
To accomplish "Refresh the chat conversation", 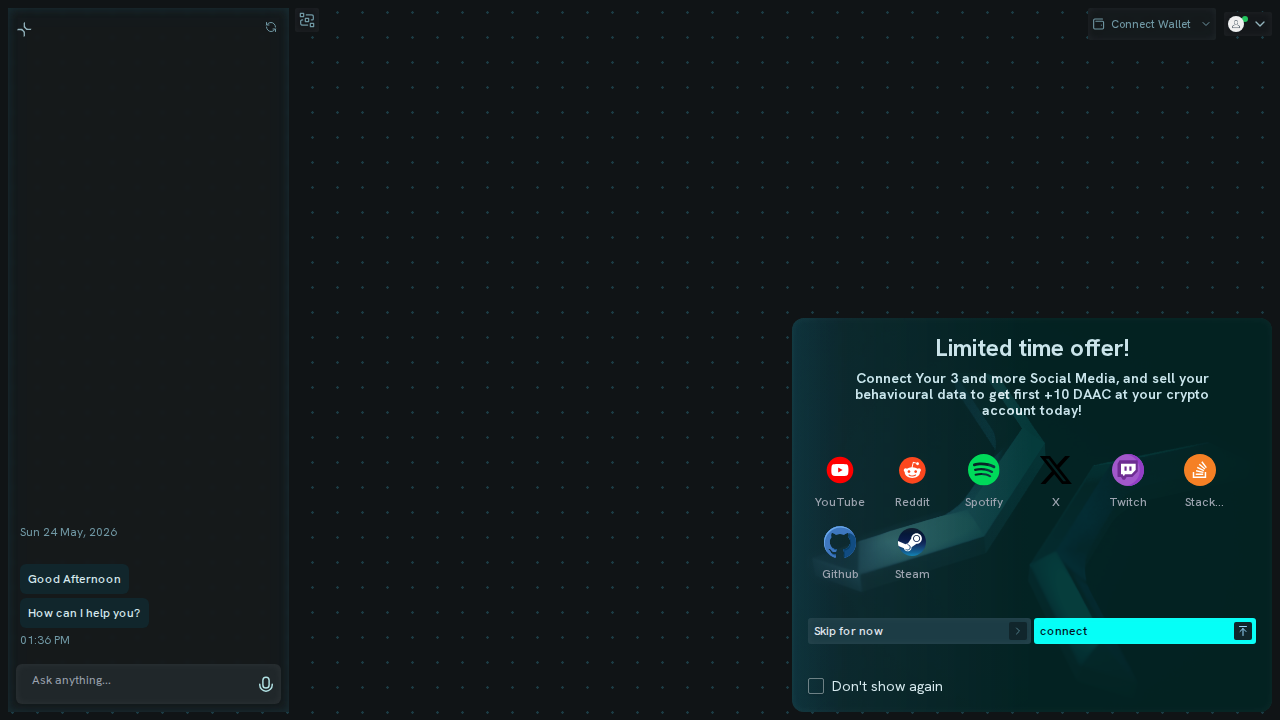I will [271, 27].
